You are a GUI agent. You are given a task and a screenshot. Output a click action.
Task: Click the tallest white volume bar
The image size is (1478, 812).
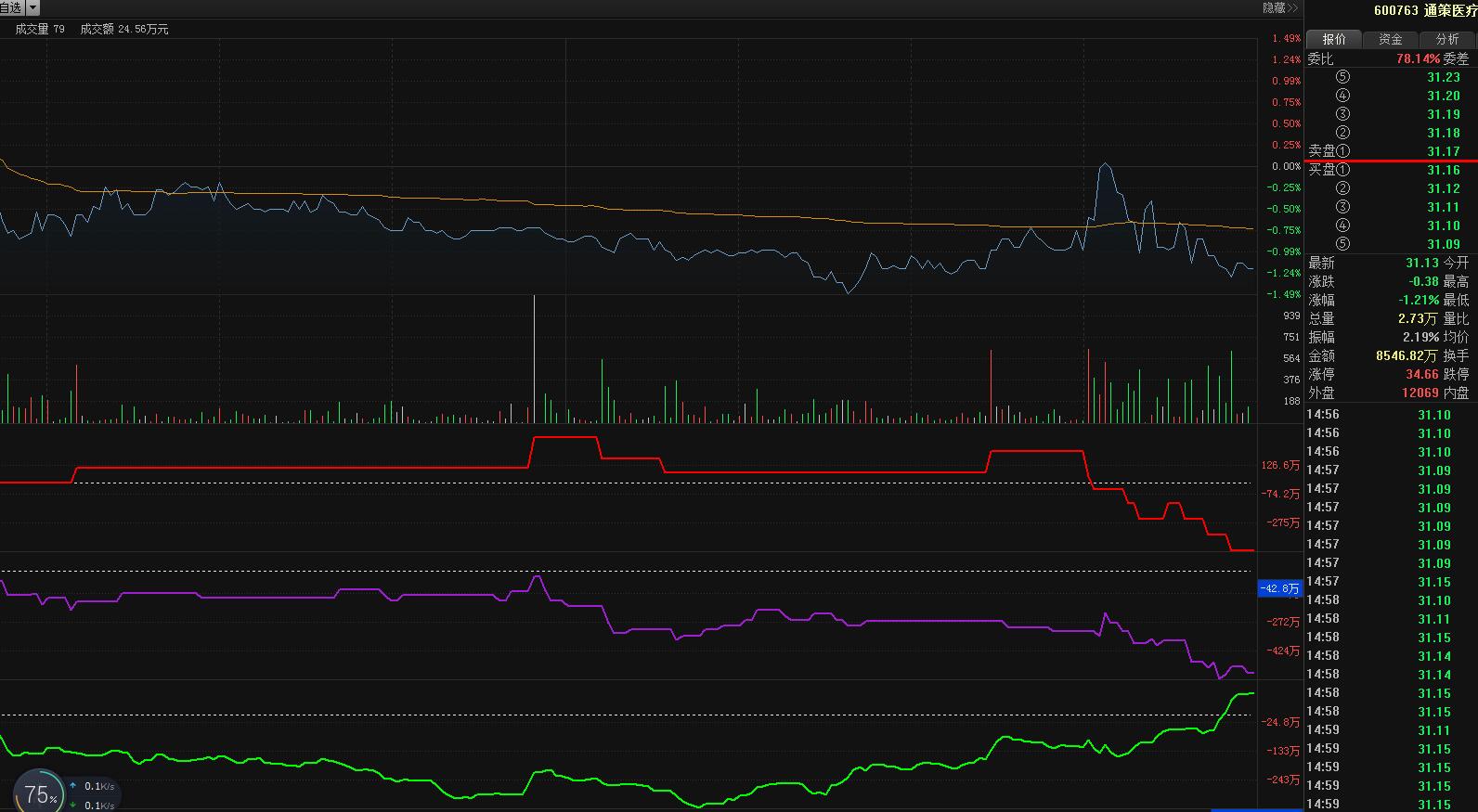pos(535,359)
